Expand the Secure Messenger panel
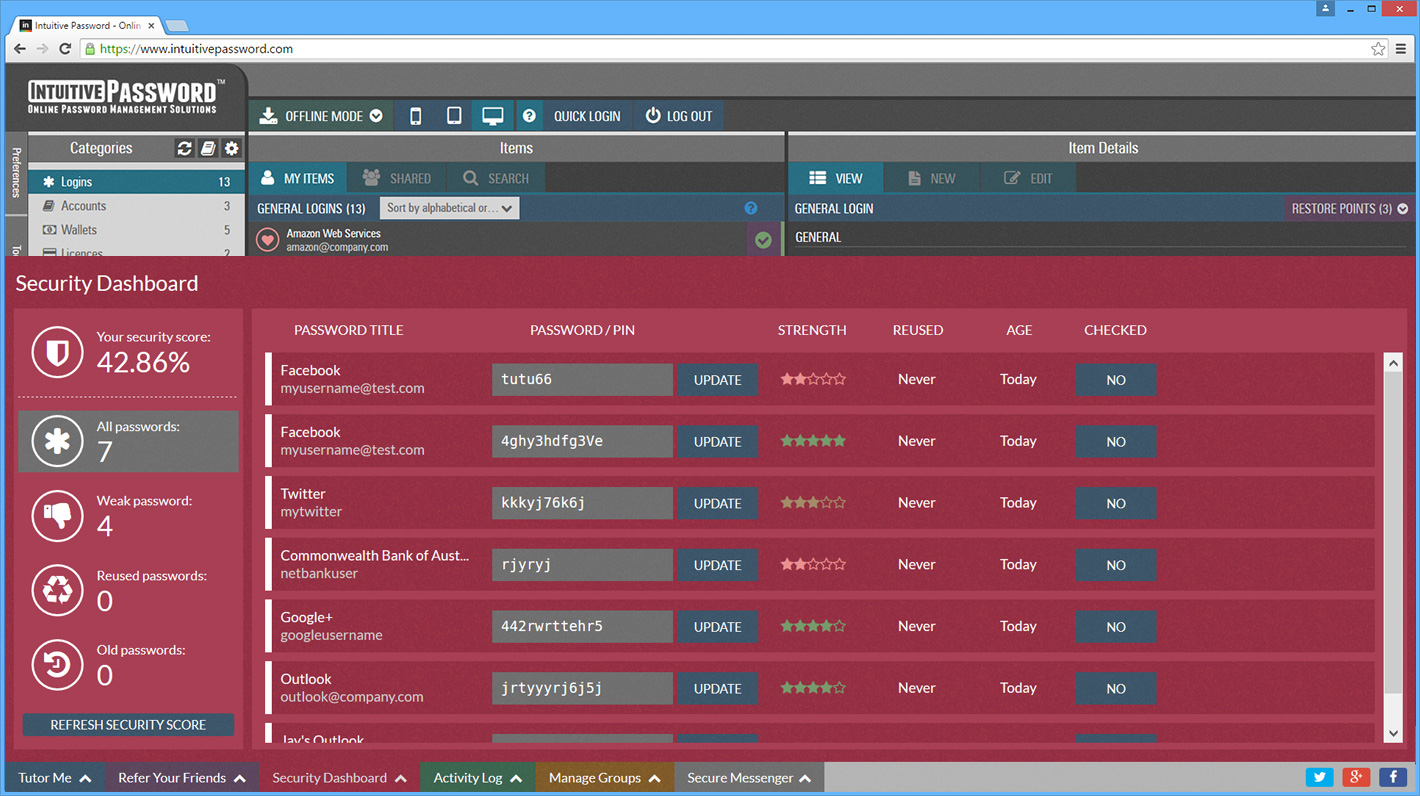1420x796 pixels. [x=749, y=778]
